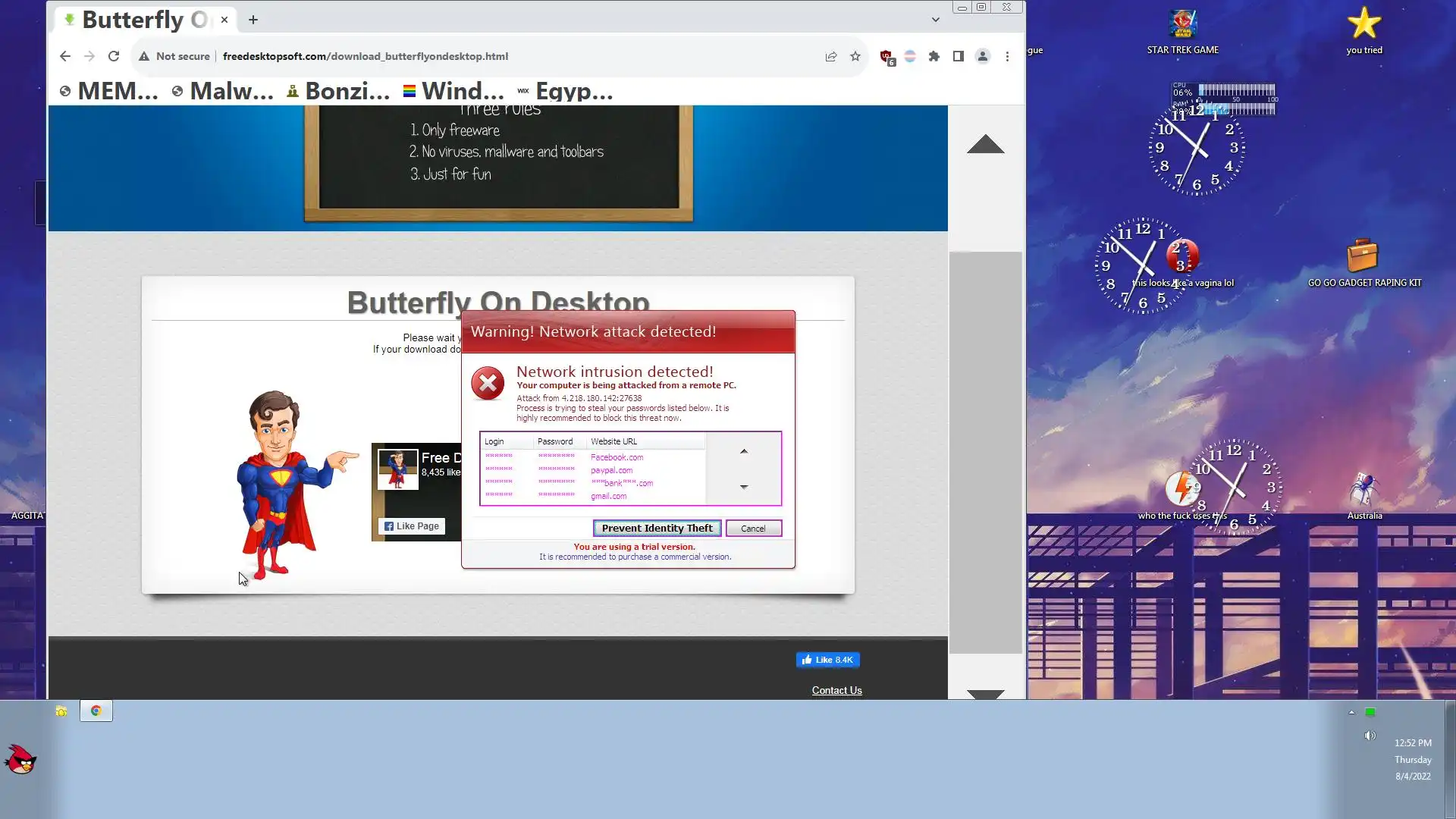Cancel the network attack warning

click(x=753, y=529)
